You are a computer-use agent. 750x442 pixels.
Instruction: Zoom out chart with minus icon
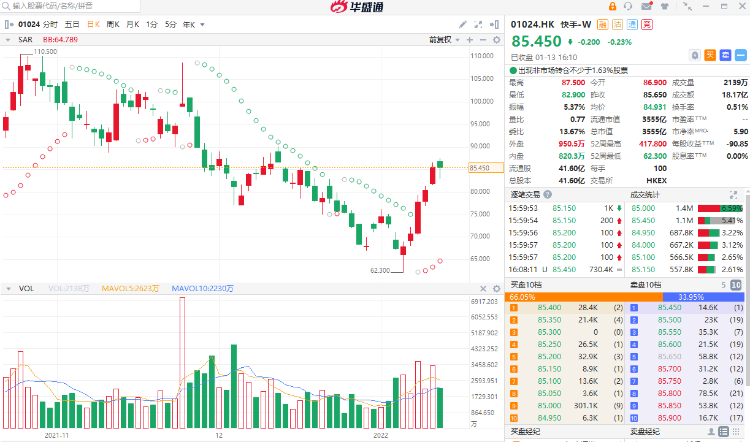(483, 40)
